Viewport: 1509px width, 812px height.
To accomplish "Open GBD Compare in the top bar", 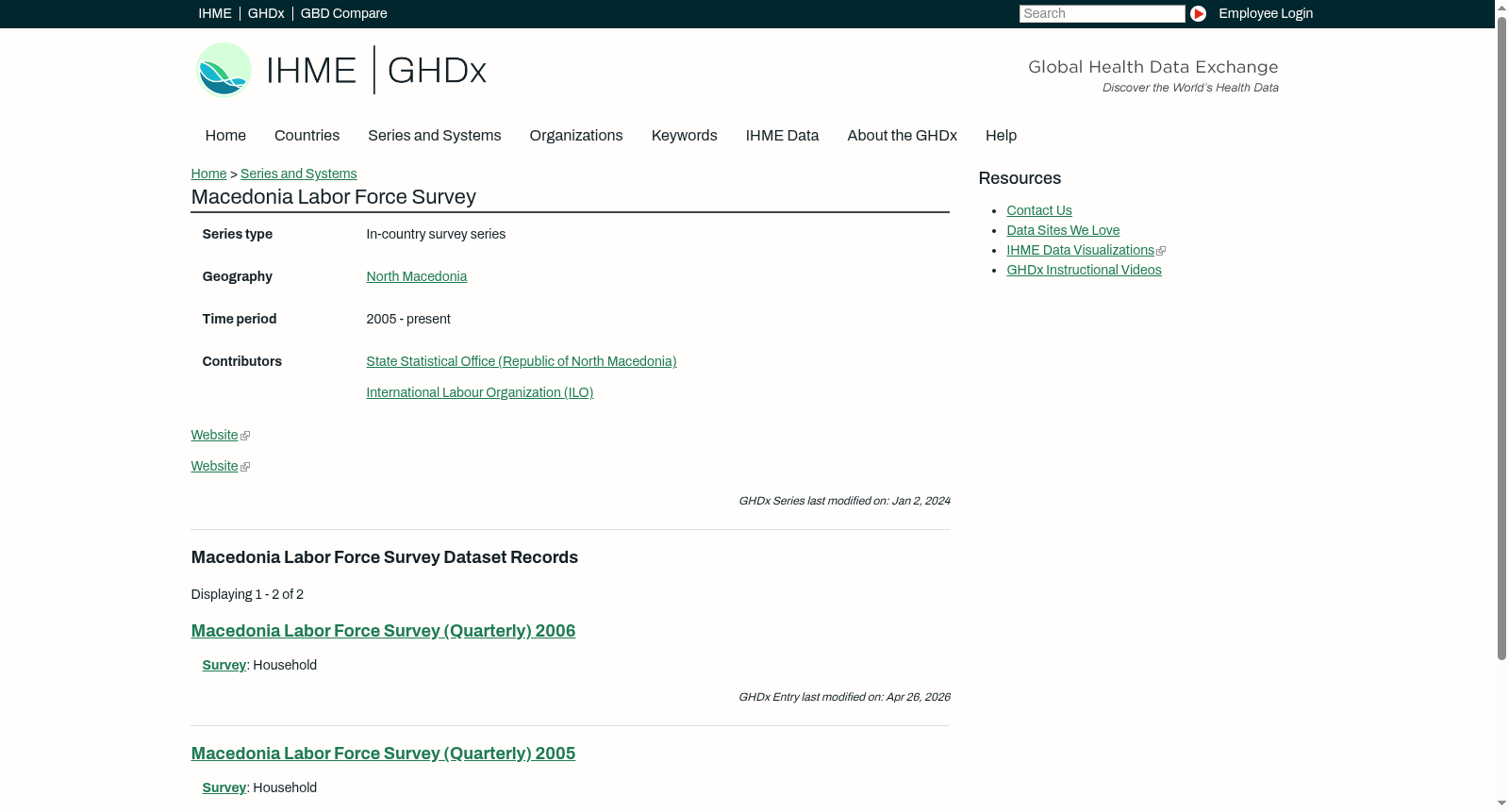I will [343, 13].
